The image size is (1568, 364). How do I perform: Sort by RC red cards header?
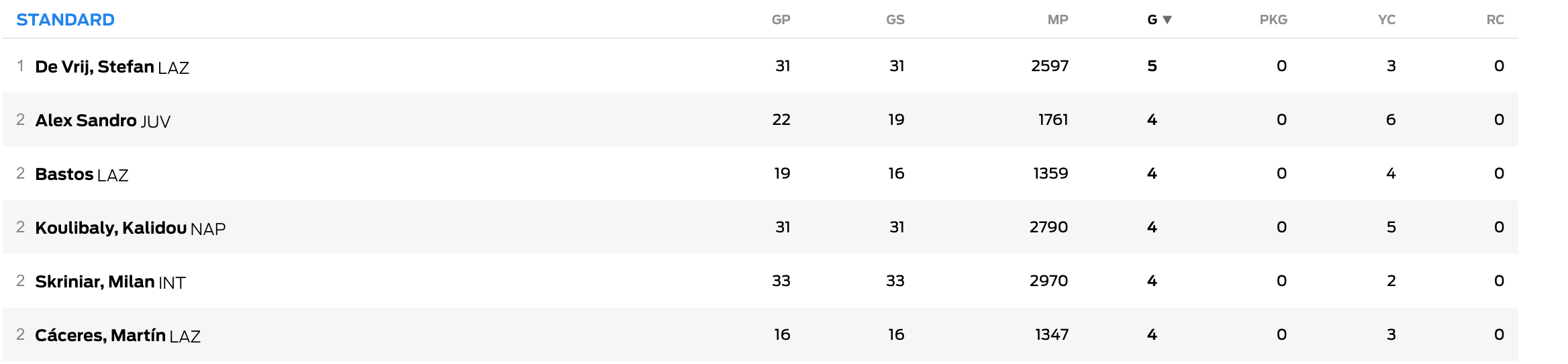coord(1495,20)
